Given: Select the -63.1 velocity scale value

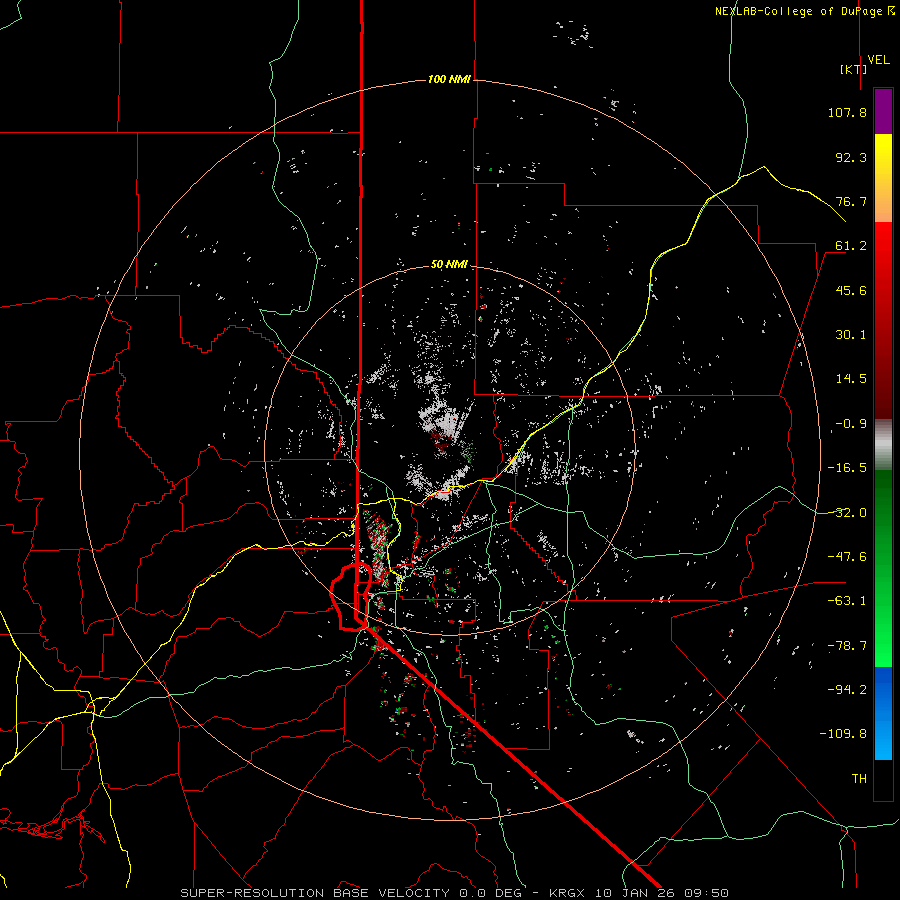Looking at the screenshot, I should point(847,601).
